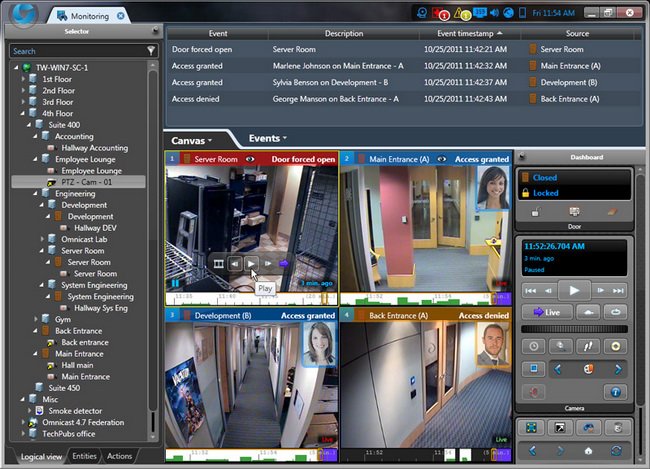Click the speaker volume icon in notification tray
Viewport: 650px width, 469px height.
pyautogui.click(x=494, y=13)
